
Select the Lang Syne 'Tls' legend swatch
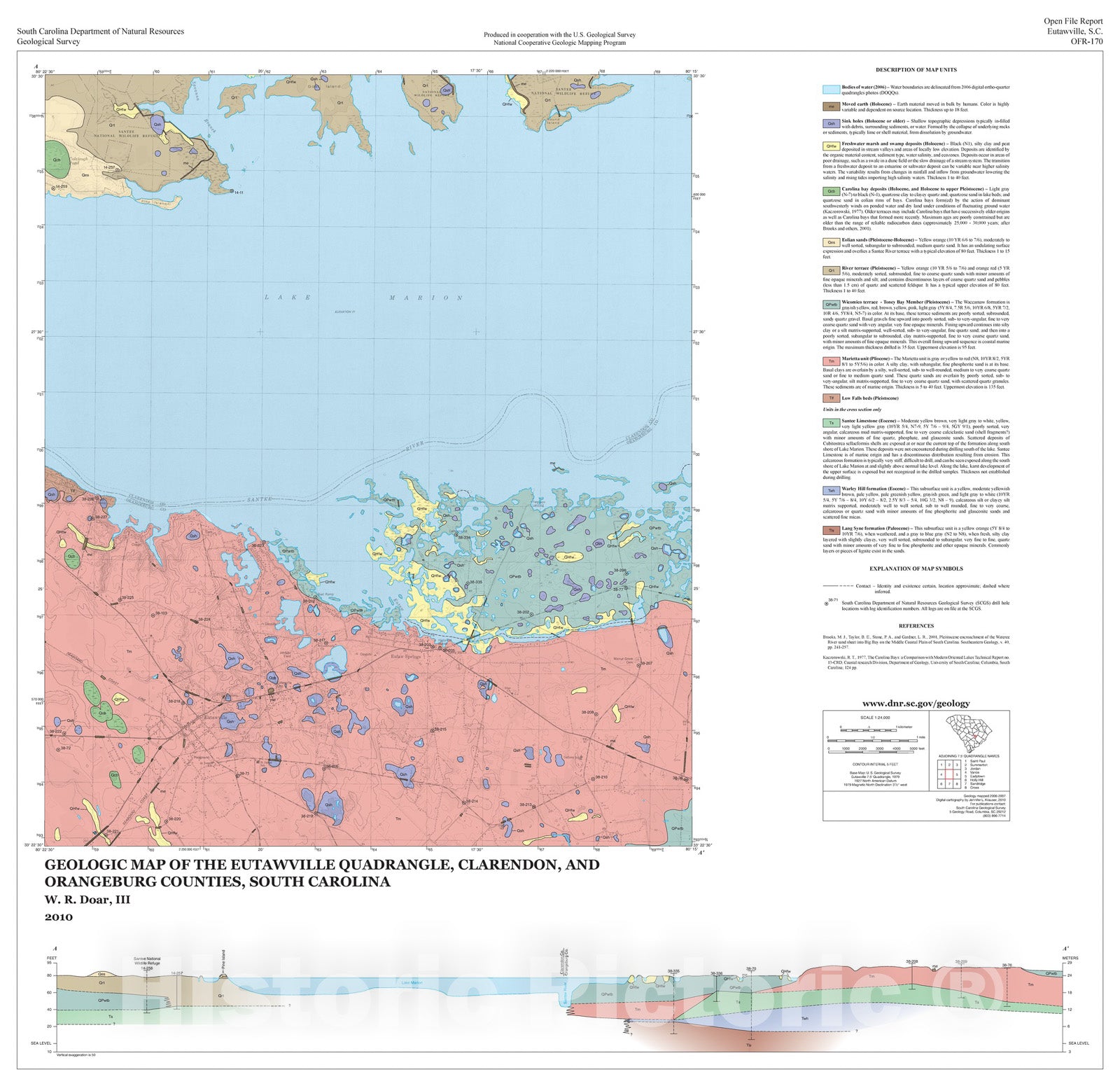tap(831, 531)
